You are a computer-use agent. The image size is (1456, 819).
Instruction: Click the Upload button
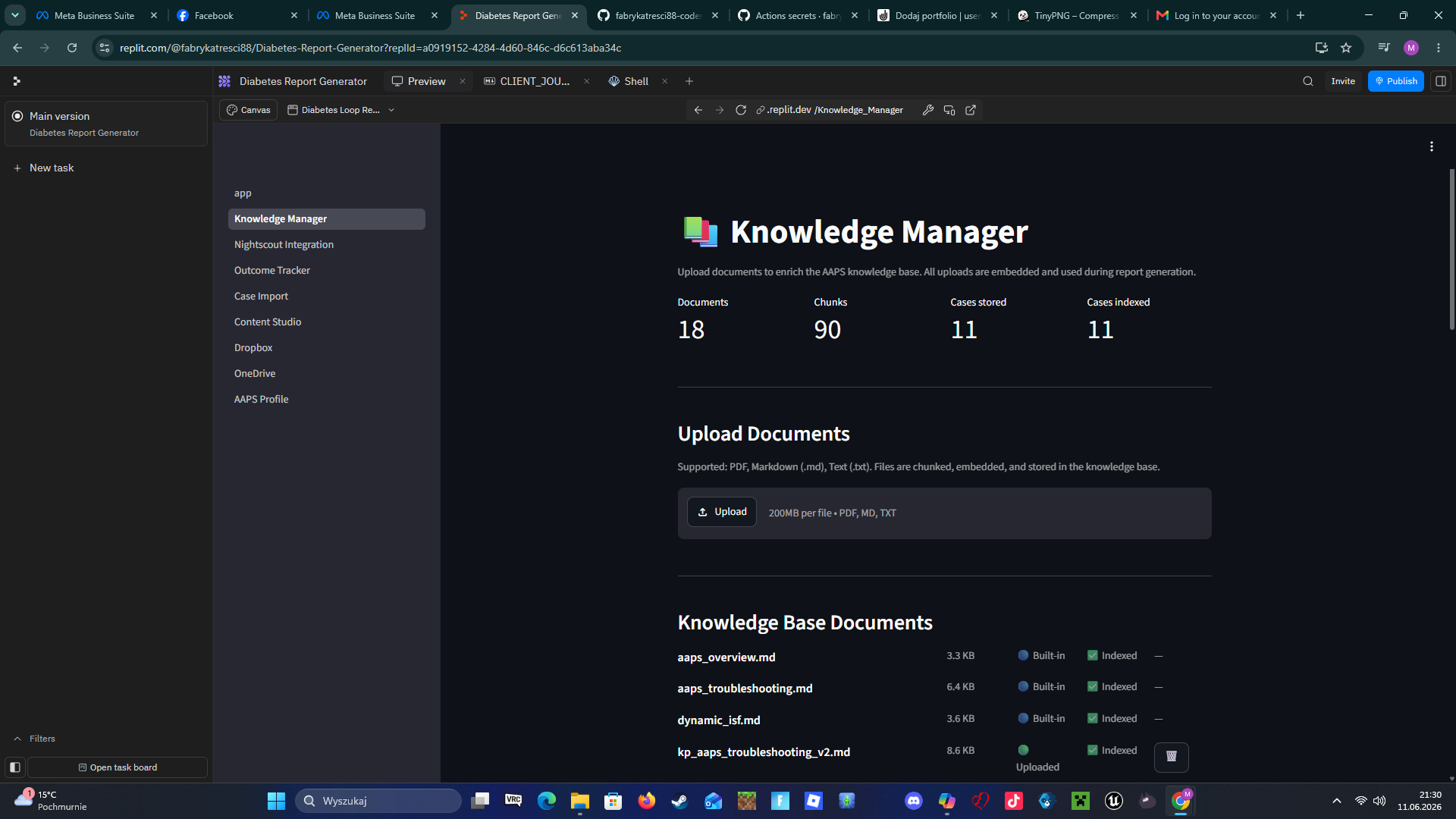click(x=722, y=512)
